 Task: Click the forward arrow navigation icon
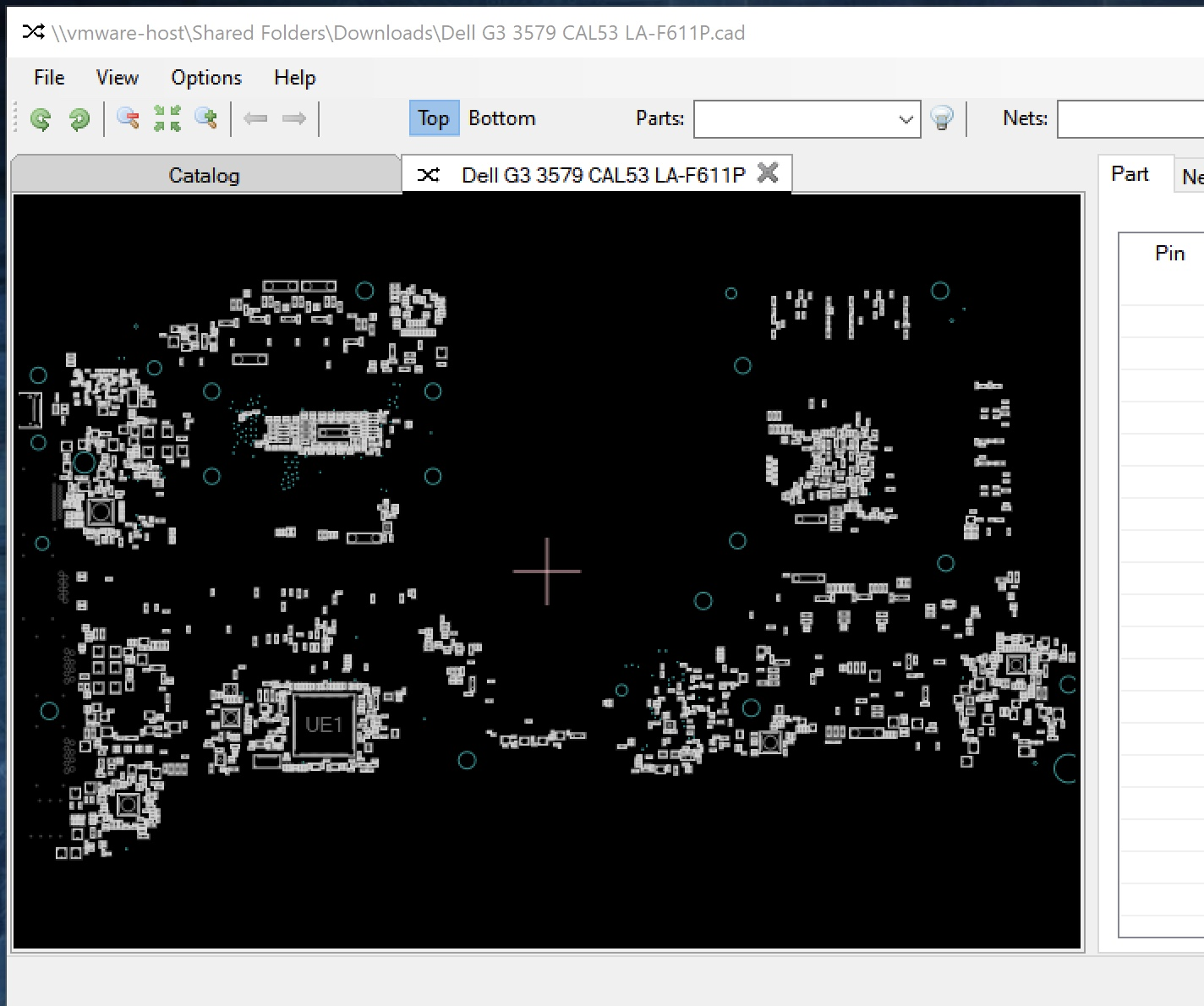coord(294,118)
